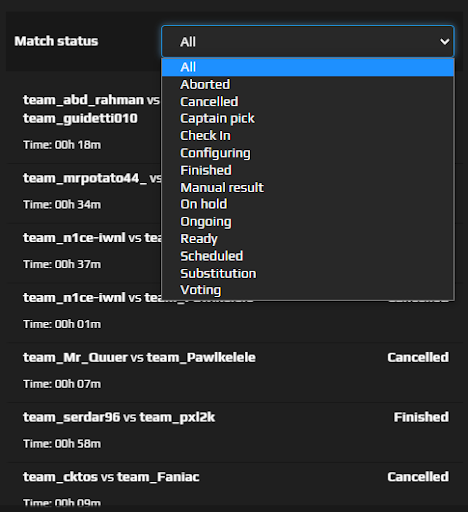Select the Substitution option

(308, 273)
